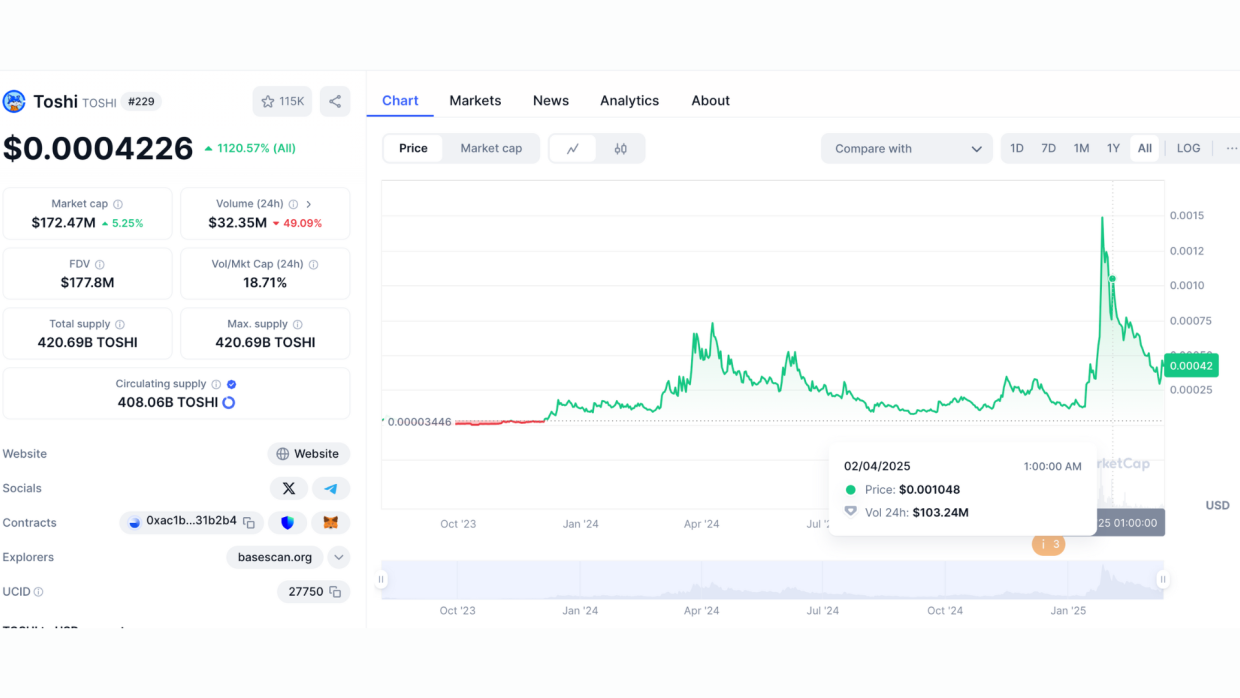Set chart range to 1Y

coord(1113,148)
